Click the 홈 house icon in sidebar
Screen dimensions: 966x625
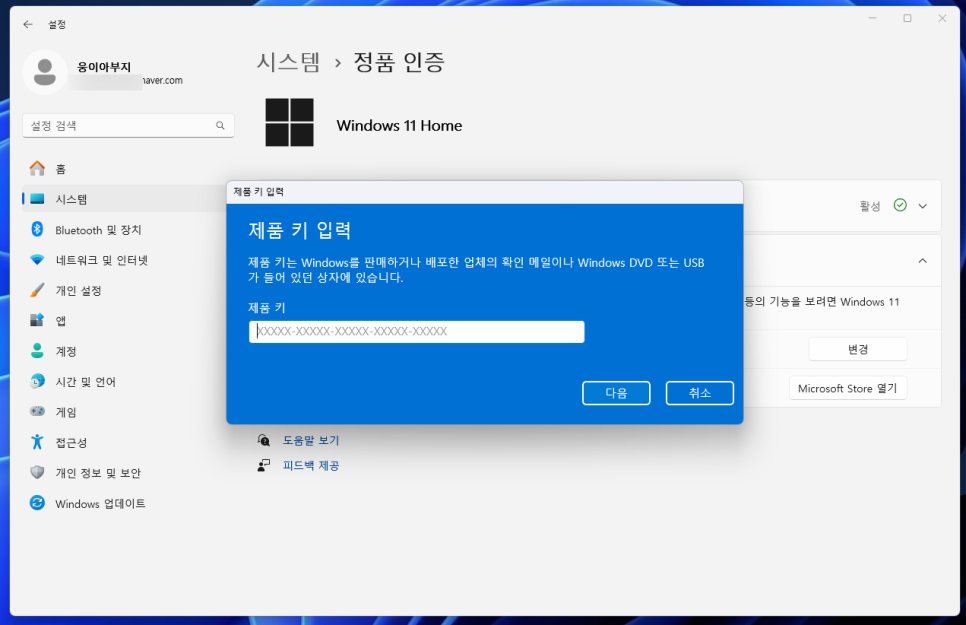tap(38, 168)
